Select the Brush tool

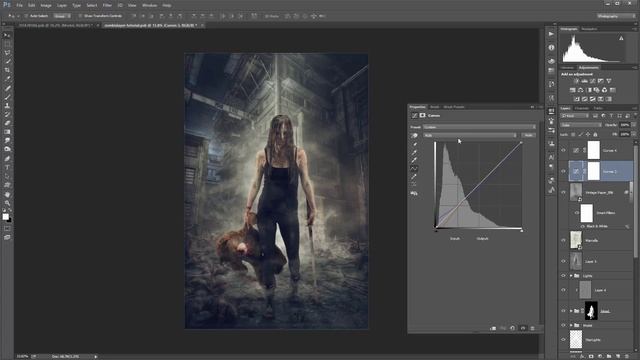(7, 97)
